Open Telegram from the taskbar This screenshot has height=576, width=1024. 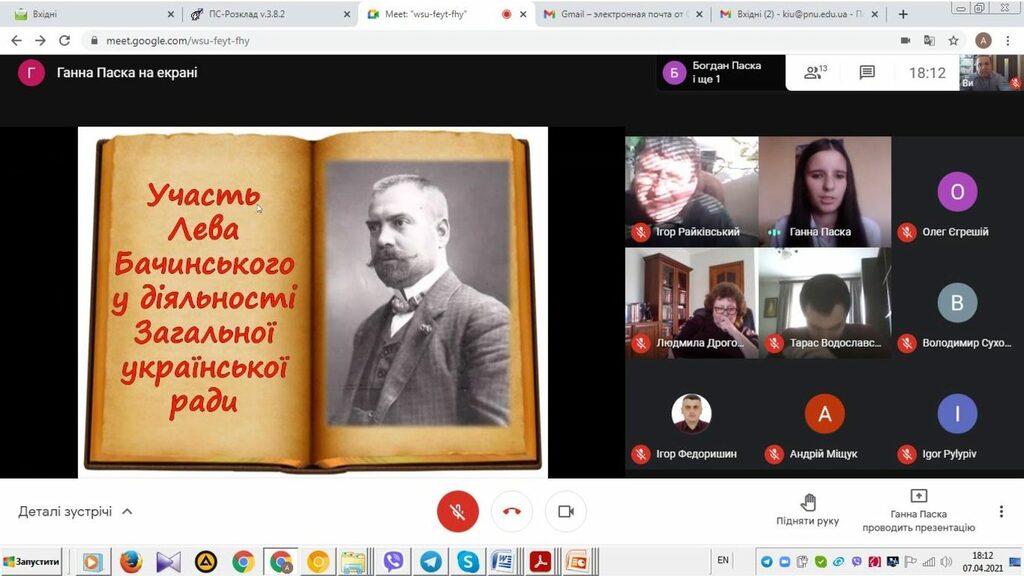click(x=430, y=562)
